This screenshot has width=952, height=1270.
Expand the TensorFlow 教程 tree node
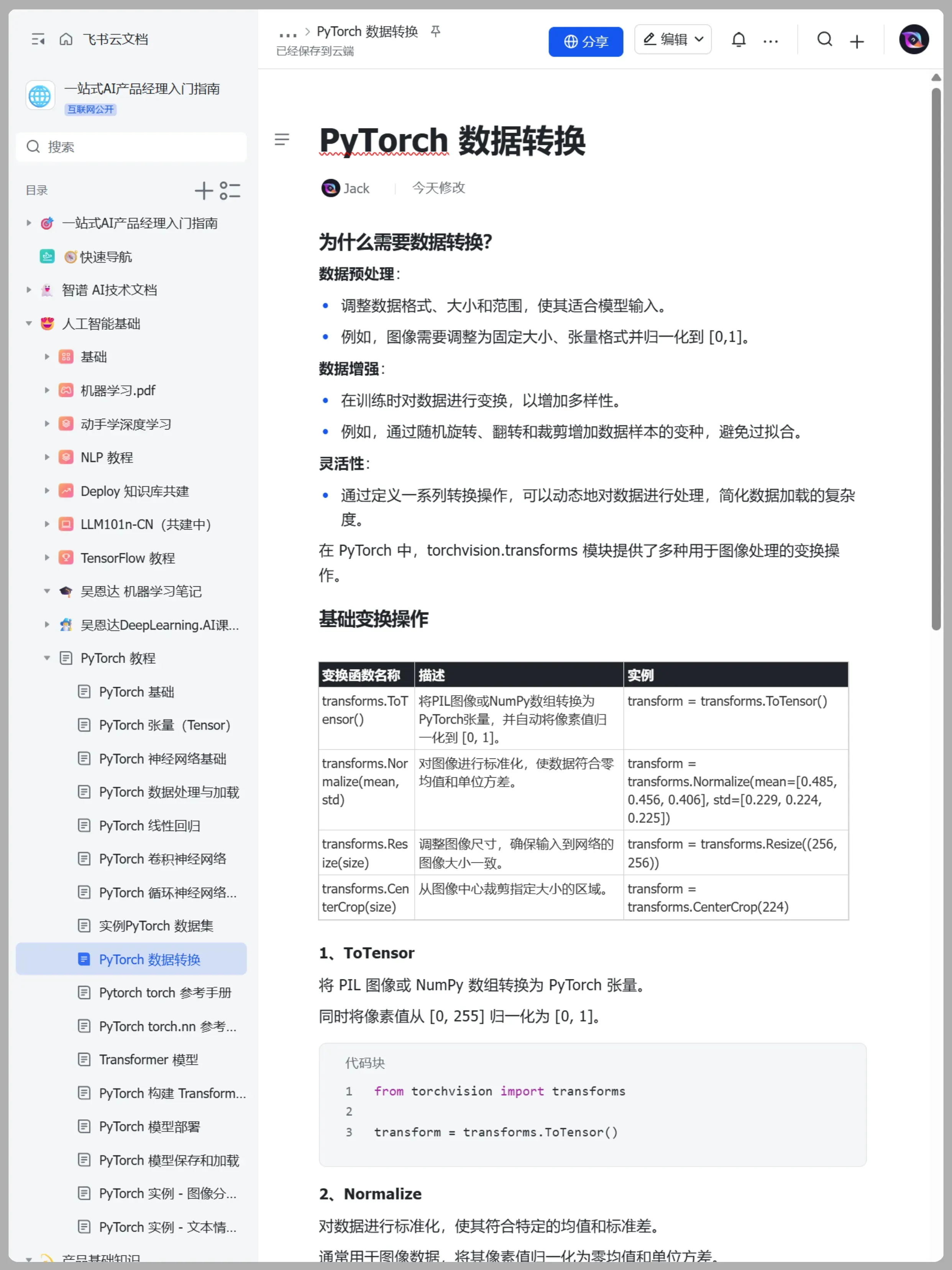pyautogui.click(x=47, y=558)
